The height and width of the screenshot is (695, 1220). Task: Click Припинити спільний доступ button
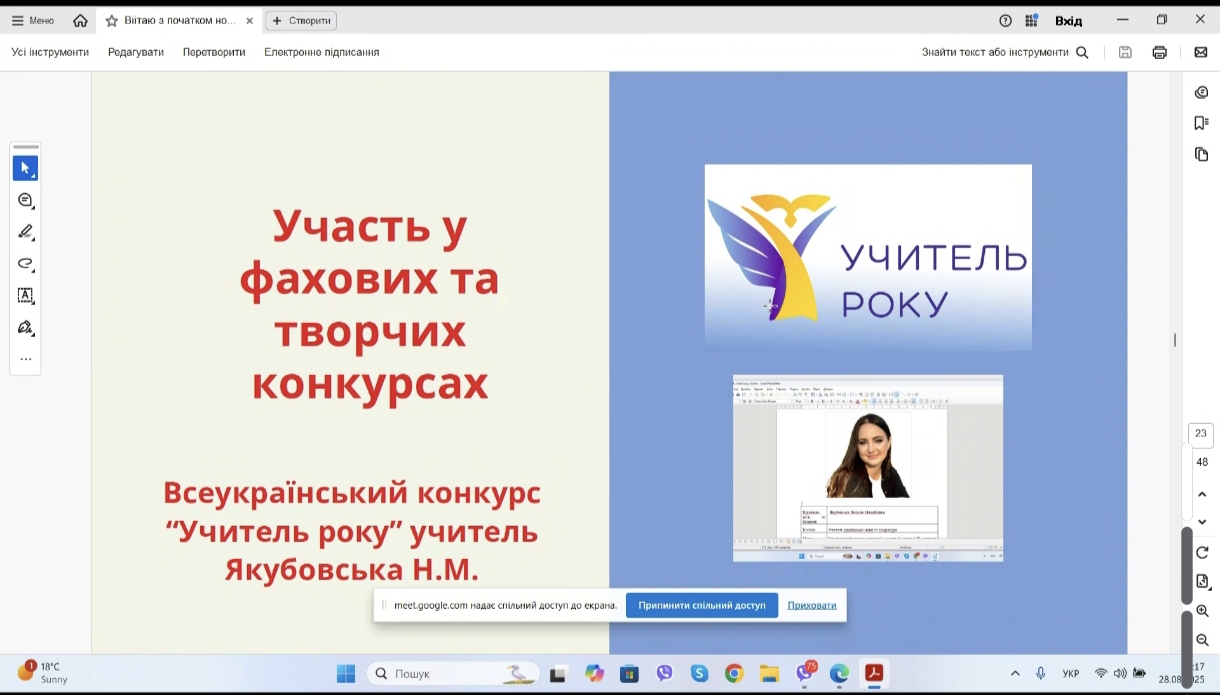coord(701,605)
